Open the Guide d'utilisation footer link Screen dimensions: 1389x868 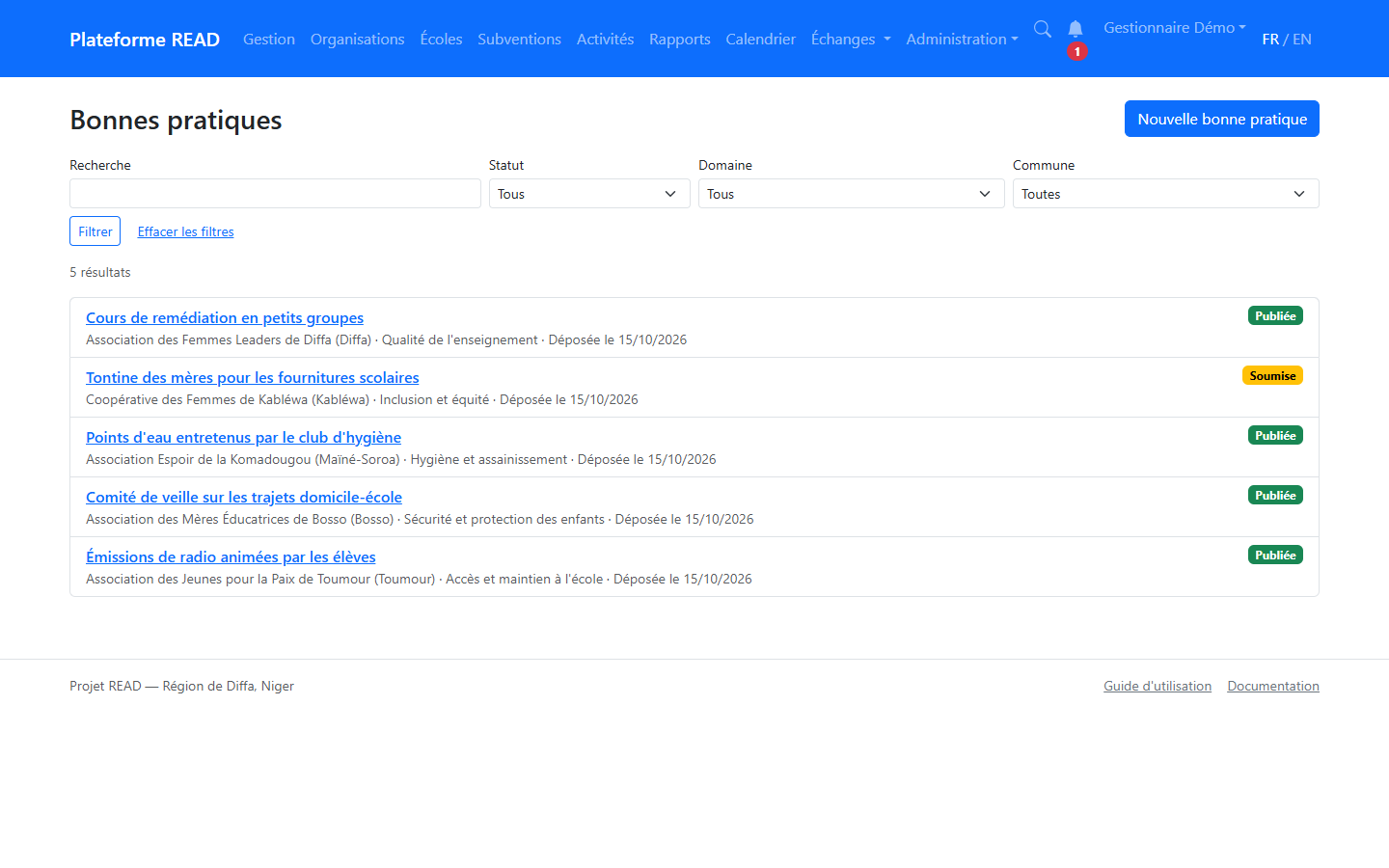click(x=1157, y=687)
